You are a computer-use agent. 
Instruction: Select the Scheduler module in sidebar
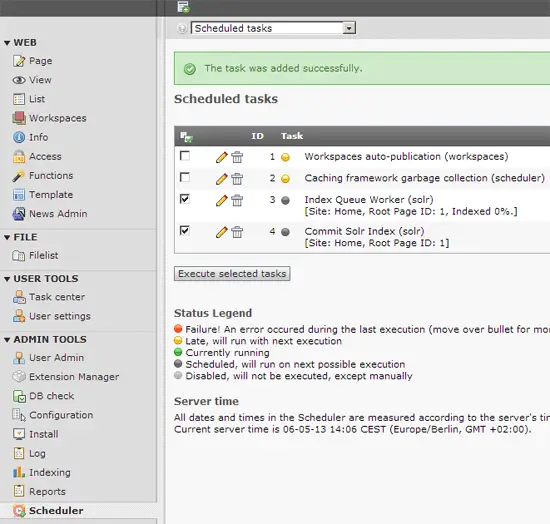48,511
